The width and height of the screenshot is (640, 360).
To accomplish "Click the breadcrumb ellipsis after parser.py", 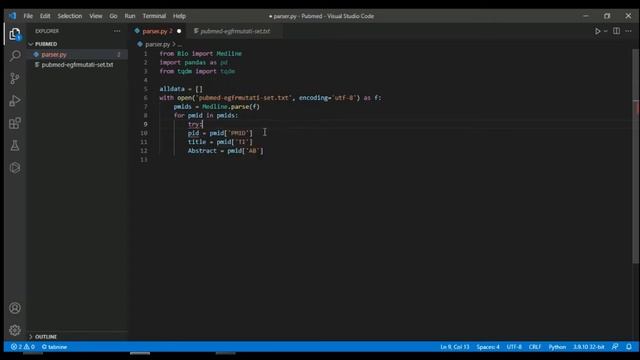I will [x=180, y=44].
